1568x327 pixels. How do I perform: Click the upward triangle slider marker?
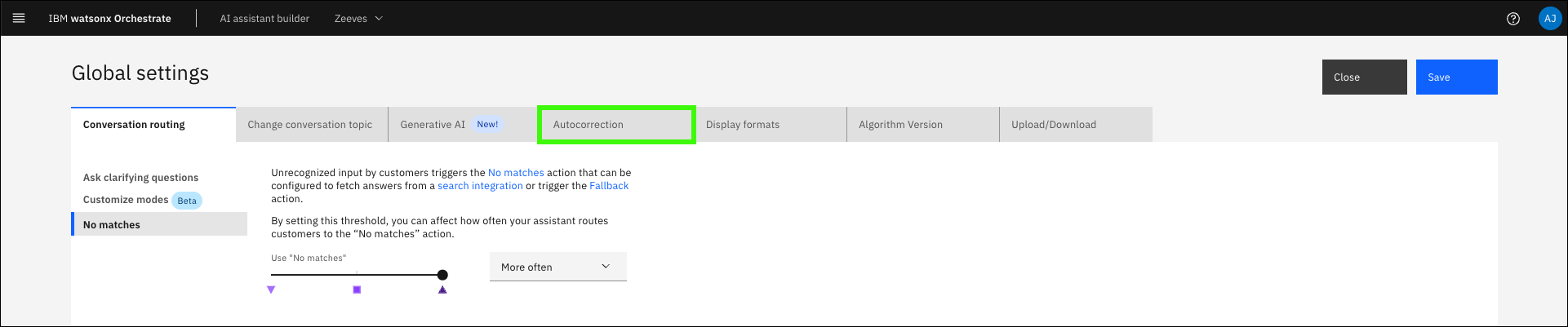442,289
